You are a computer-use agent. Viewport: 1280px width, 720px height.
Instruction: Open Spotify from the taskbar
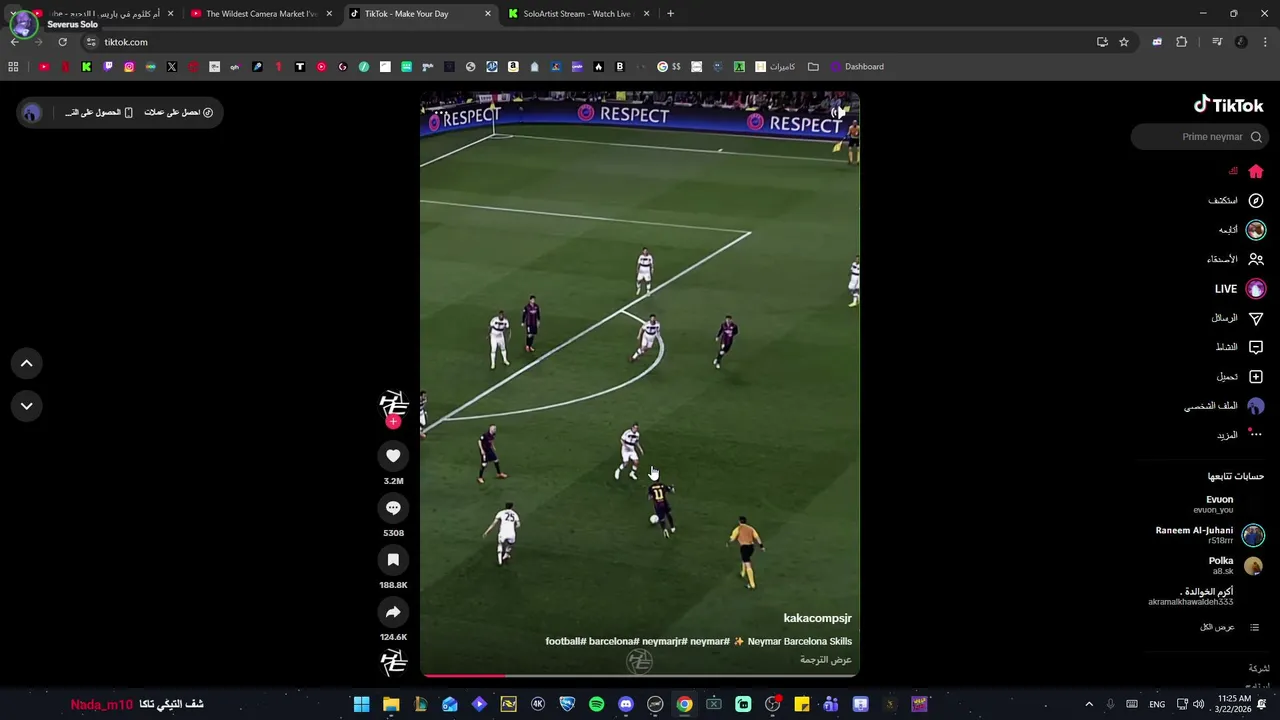tap(596, 704)
